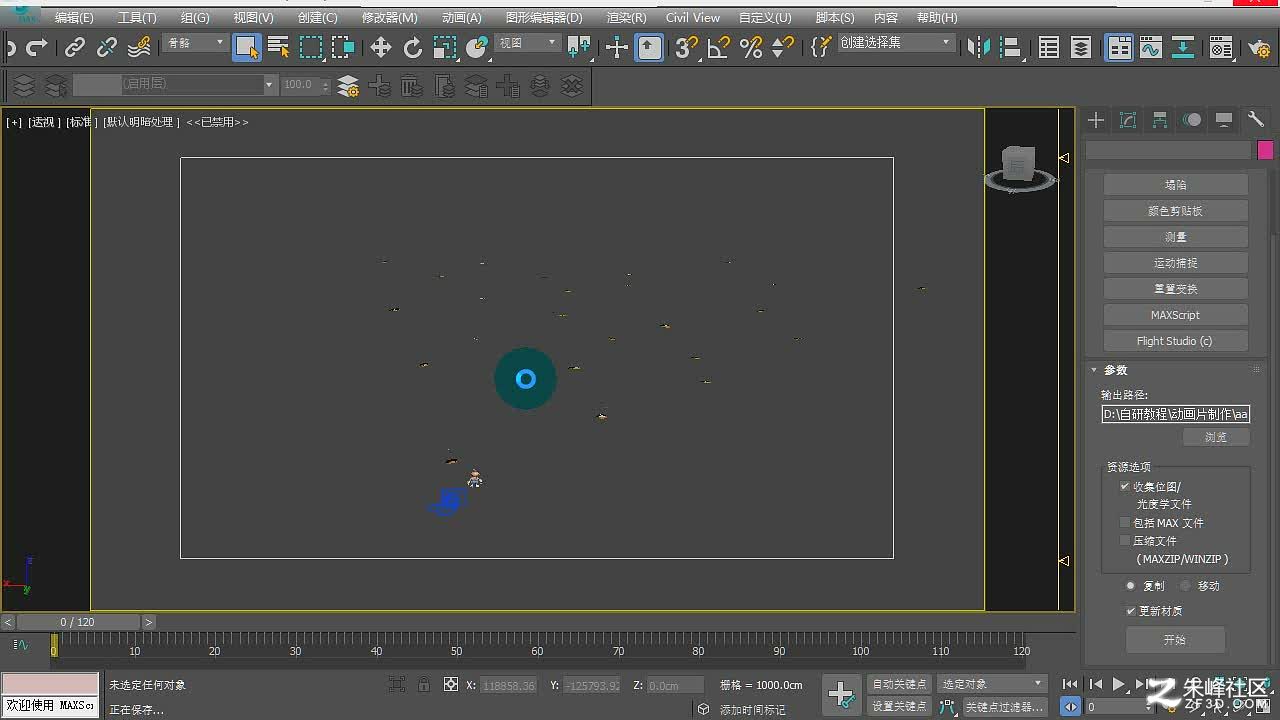Toggle the Percent Snap button
Screen dimensions: 1280x720
click(751, 47)
